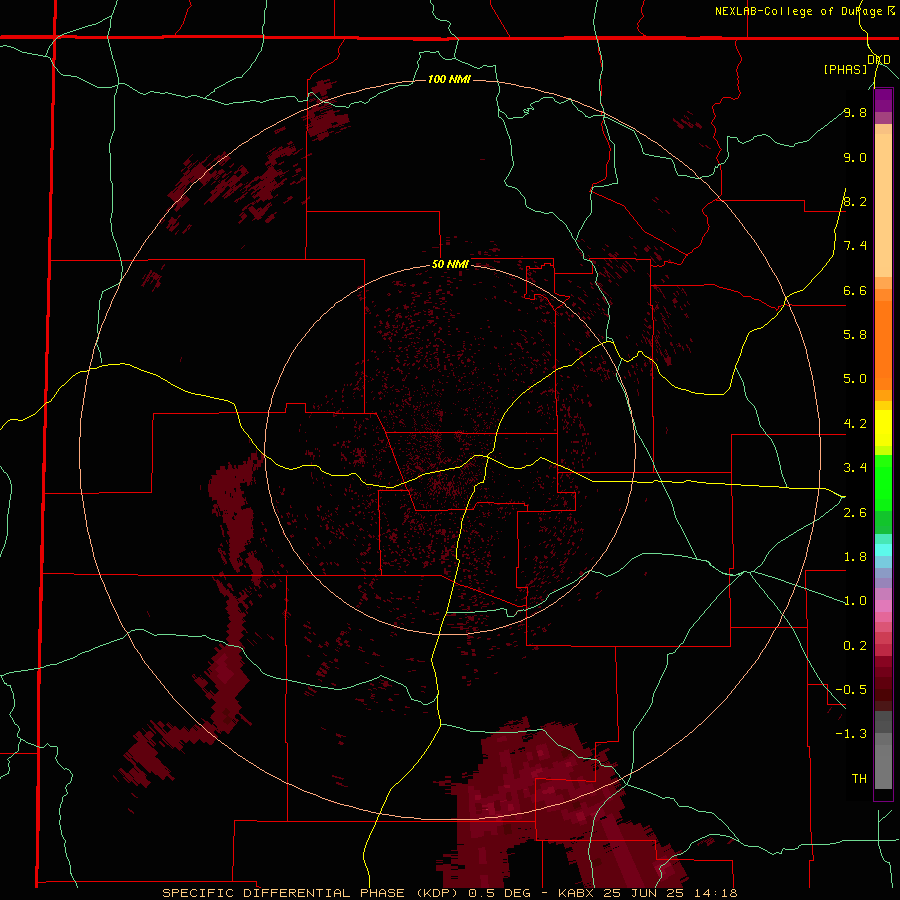
Task: Select the -0.5 scale label
Action: point(851,690)
